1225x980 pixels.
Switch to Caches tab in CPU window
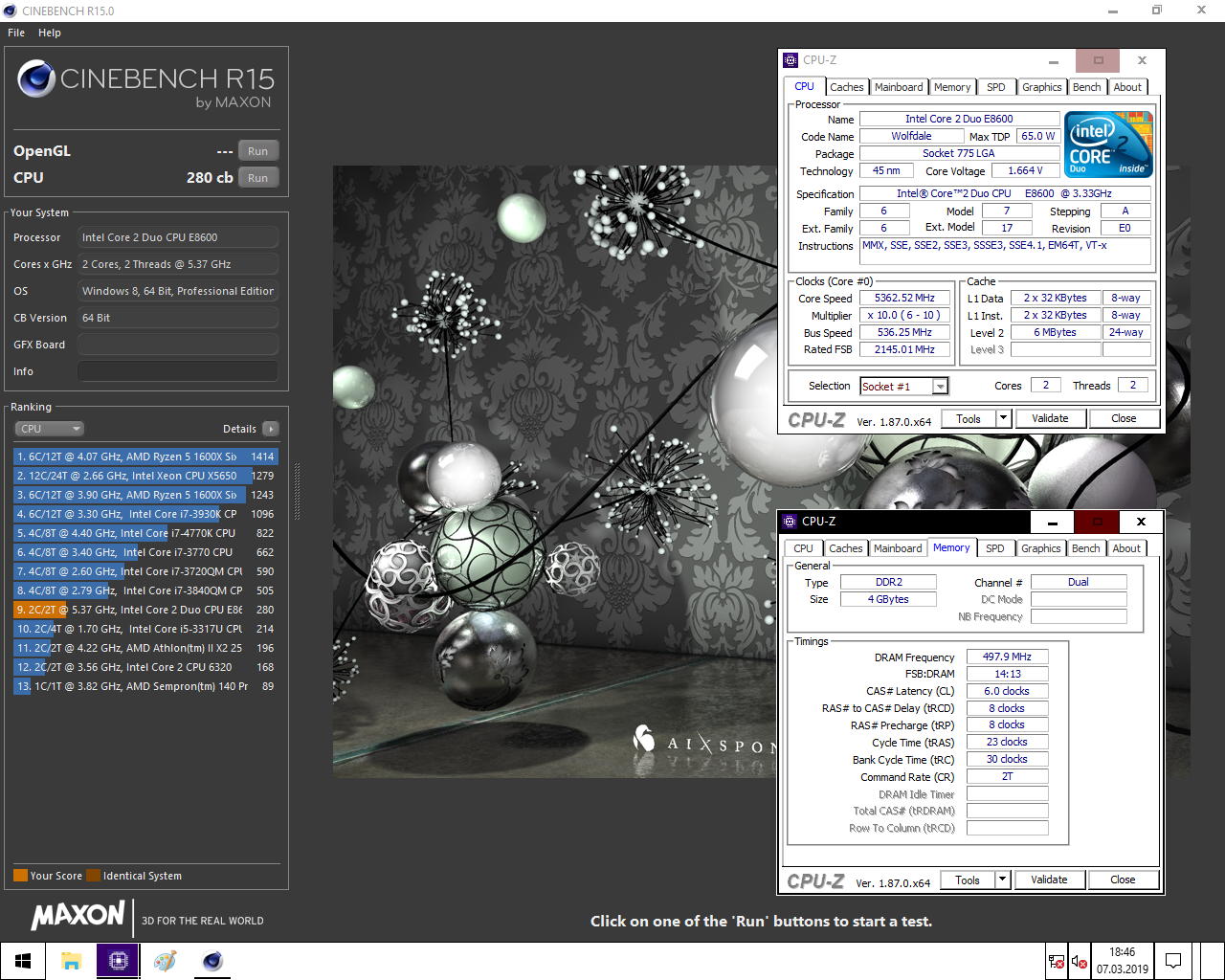click(x=847, y=87)
